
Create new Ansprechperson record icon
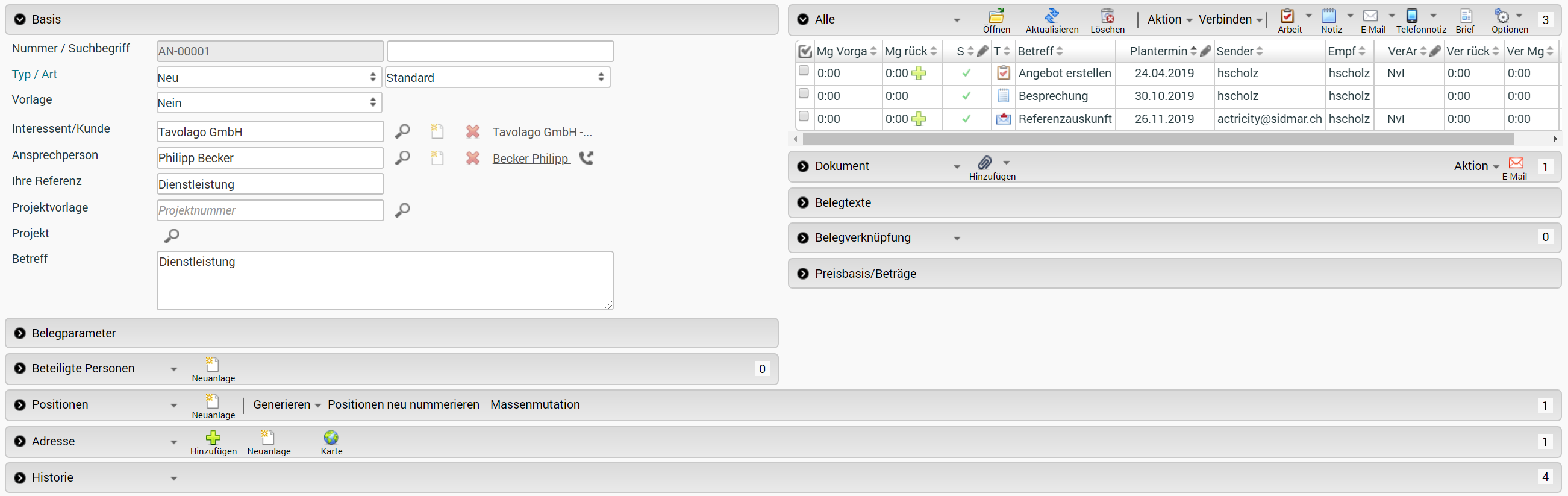[x=437, y=158]
